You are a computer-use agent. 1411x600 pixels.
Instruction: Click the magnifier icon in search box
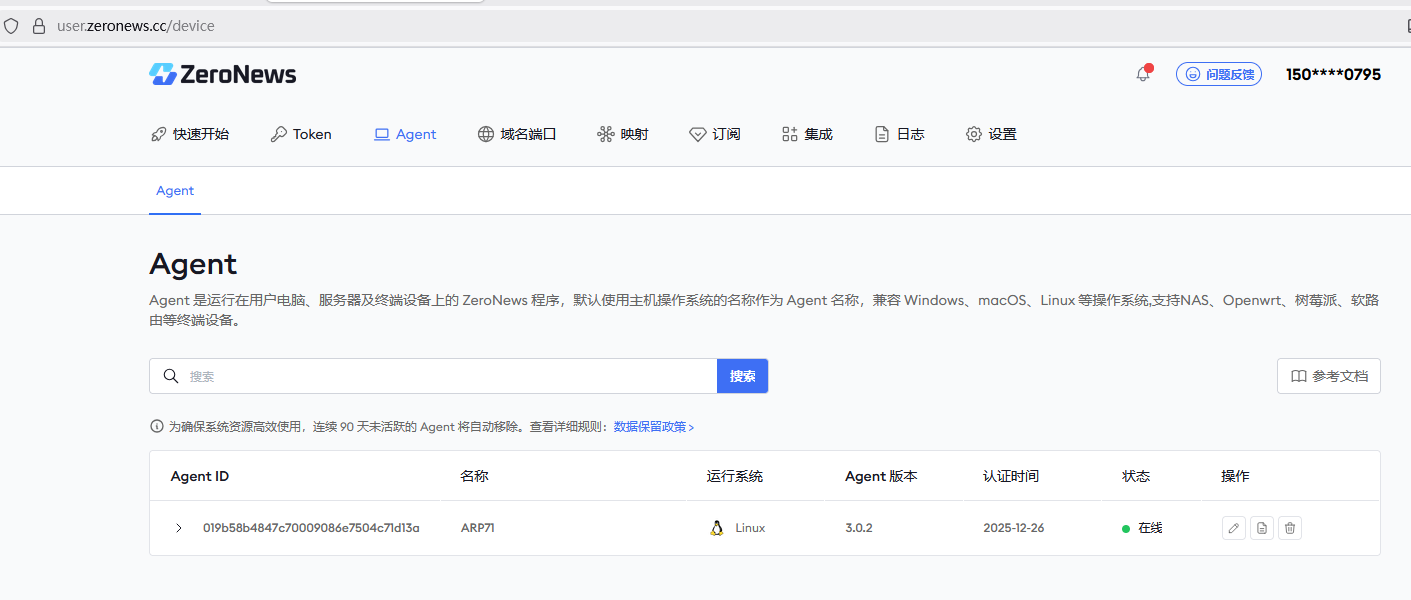tap(170, 376)
